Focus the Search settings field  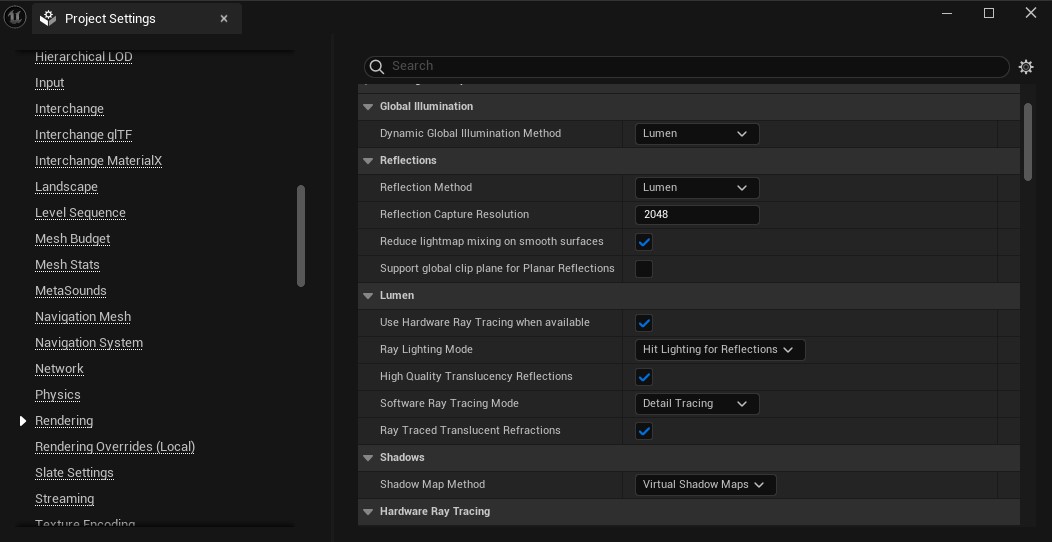point(686,66)
